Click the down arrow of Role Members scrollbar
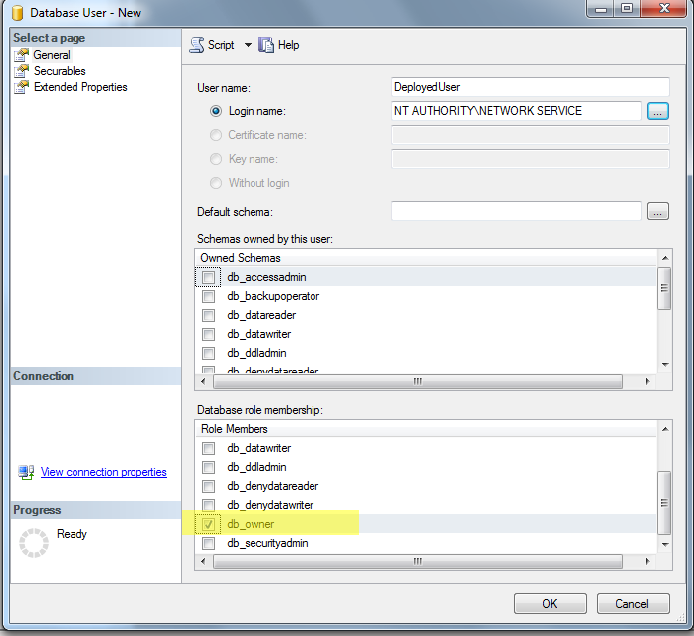The height and width of the screenshot is (636, 694). [665, 544]
